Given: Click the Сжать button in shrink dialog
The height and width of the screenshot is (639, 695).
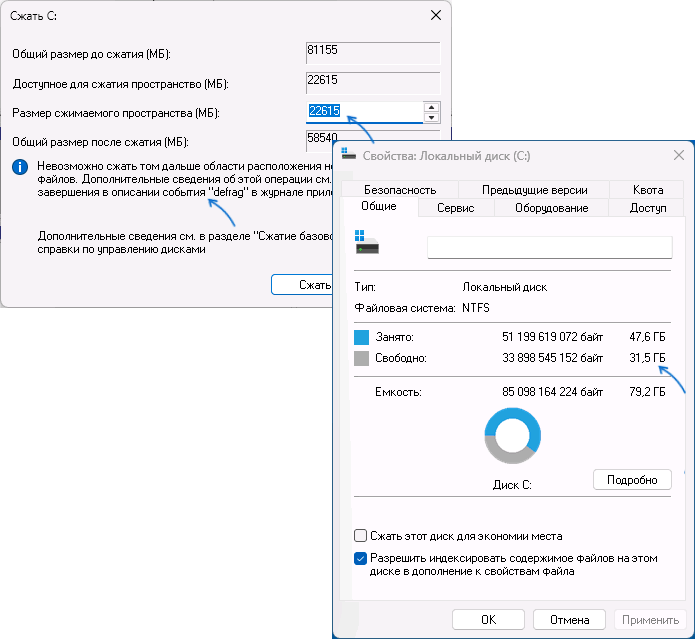Looking at the screenshot, I should click(302, 284).
